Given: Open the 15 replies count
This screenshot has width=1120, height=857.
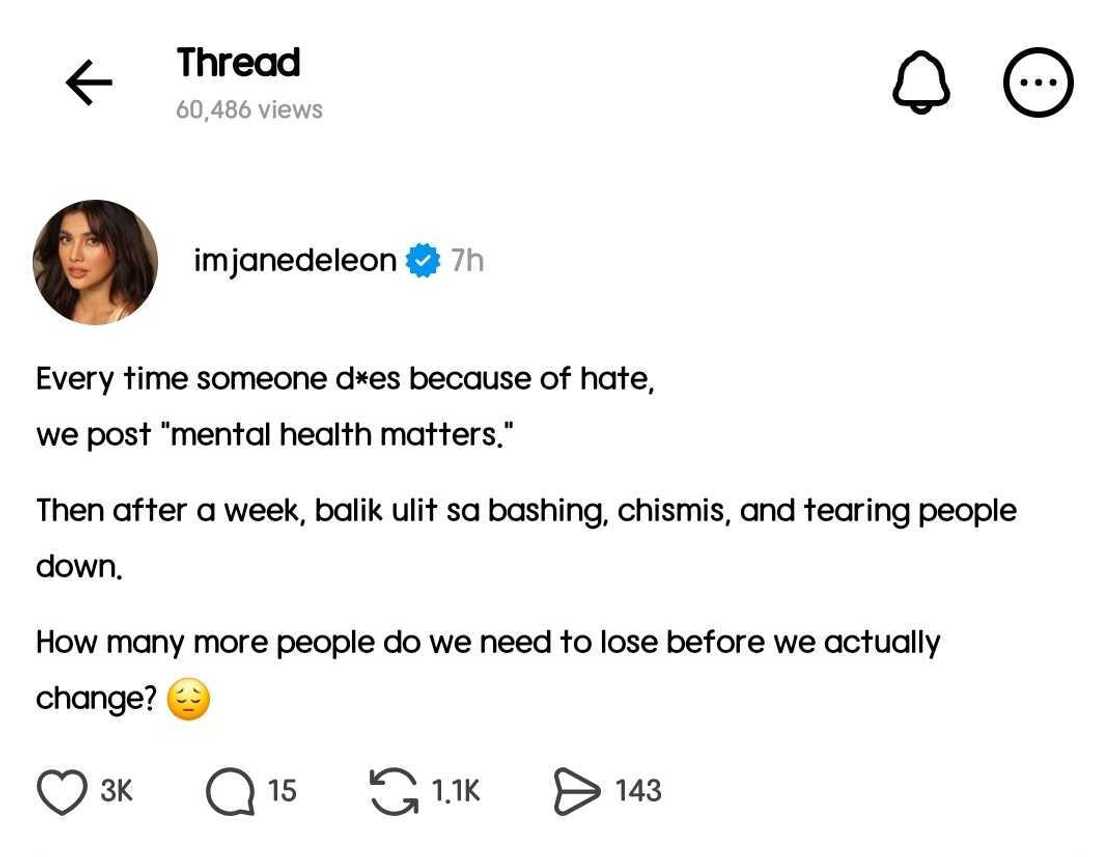Looking at the screenshot, I should pyautogui.click(x=282, y=791).
